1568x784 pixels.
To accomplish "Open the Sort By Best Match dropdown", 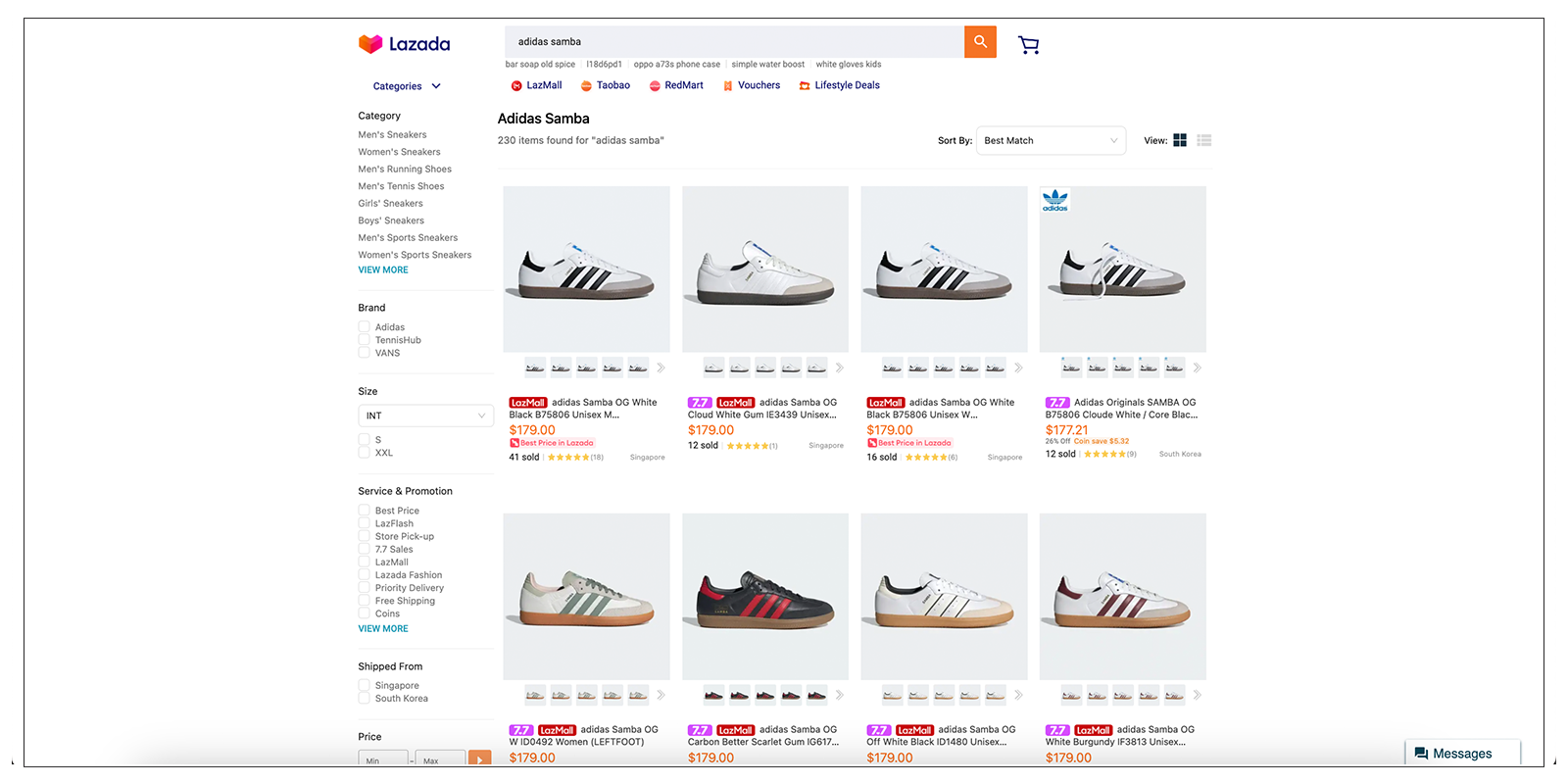I will pyautogui.click(x=1051, y=140).
